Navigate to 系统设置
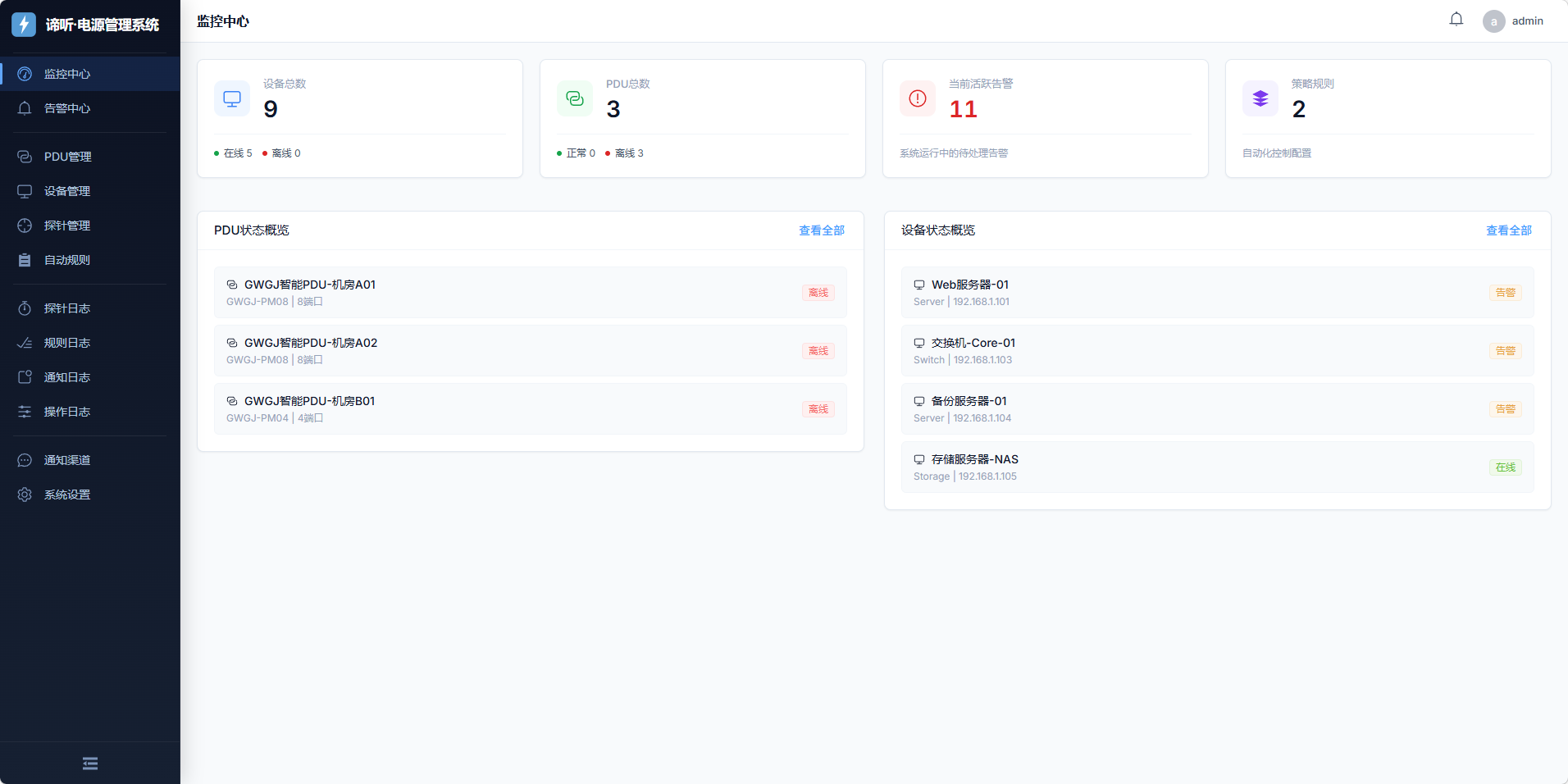Viewport: 1568px width, 784px height. coord(67,495)
